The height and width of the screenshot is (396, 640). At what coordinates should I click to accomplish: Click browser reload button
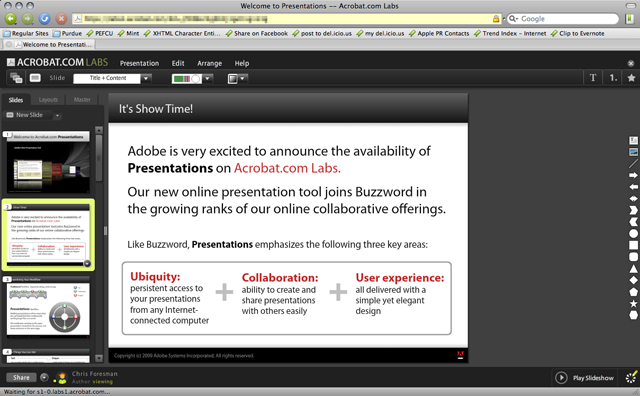[x=44, y=18]
